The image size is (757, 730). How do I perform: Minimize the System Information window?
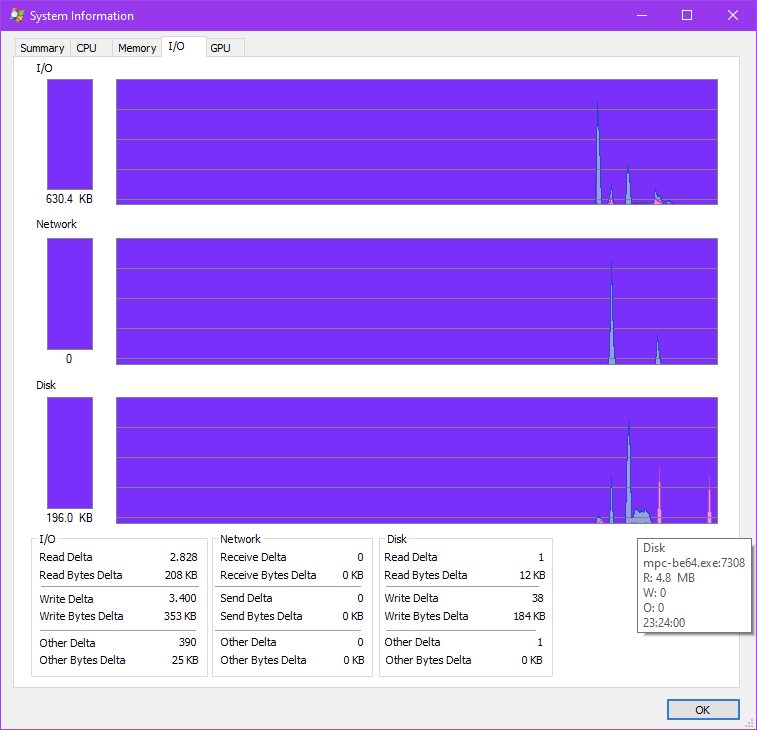[642, 15]
